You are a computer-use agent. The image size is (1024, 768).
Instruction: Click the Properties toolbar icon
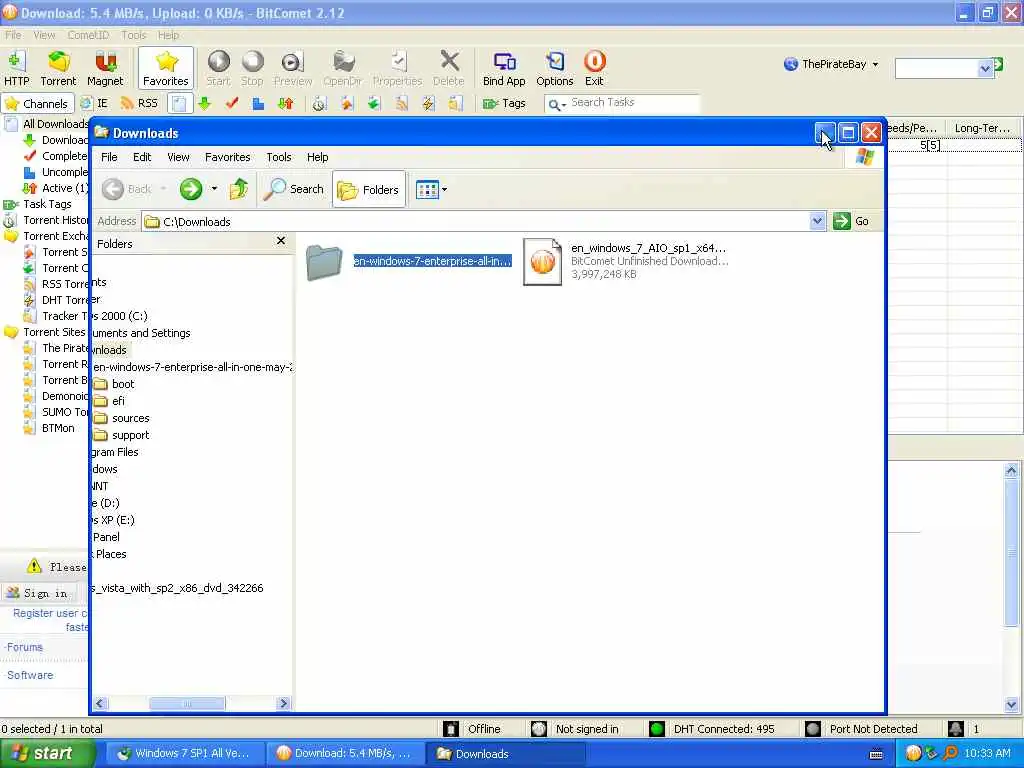[397, 68]
